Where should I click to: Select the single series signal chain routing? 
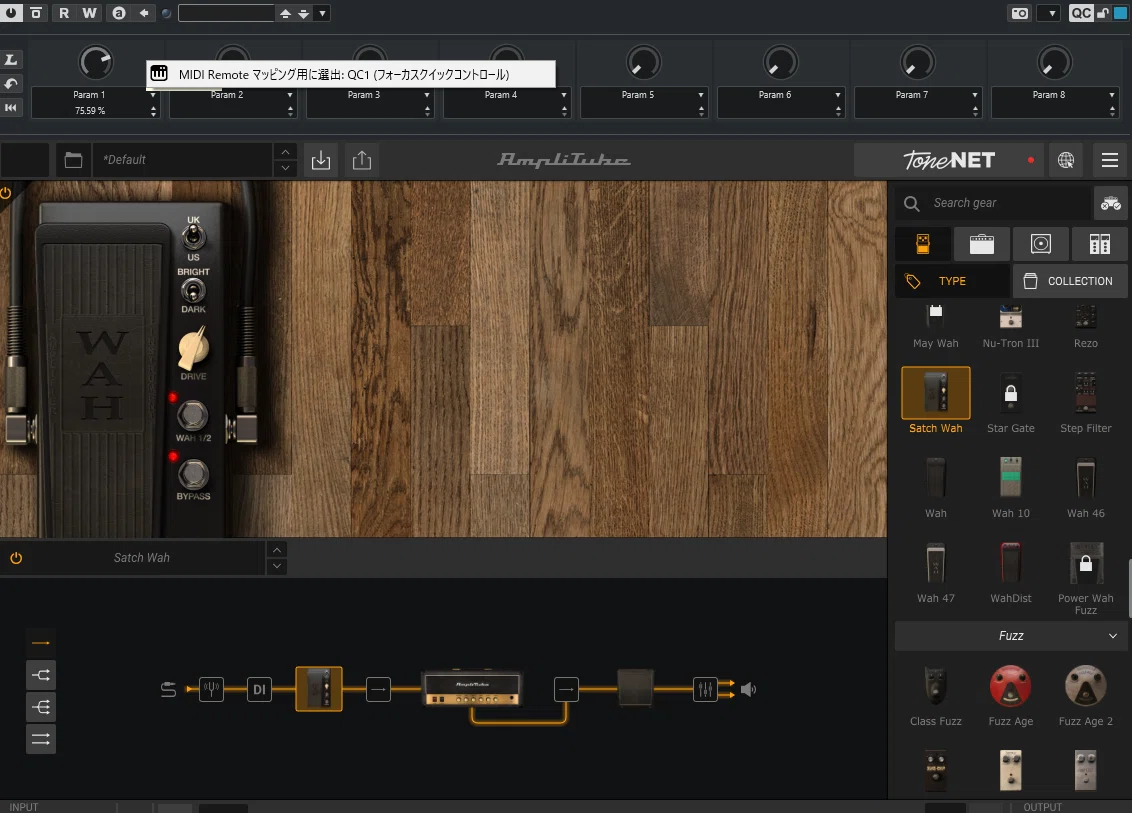[x=41, y=643]
